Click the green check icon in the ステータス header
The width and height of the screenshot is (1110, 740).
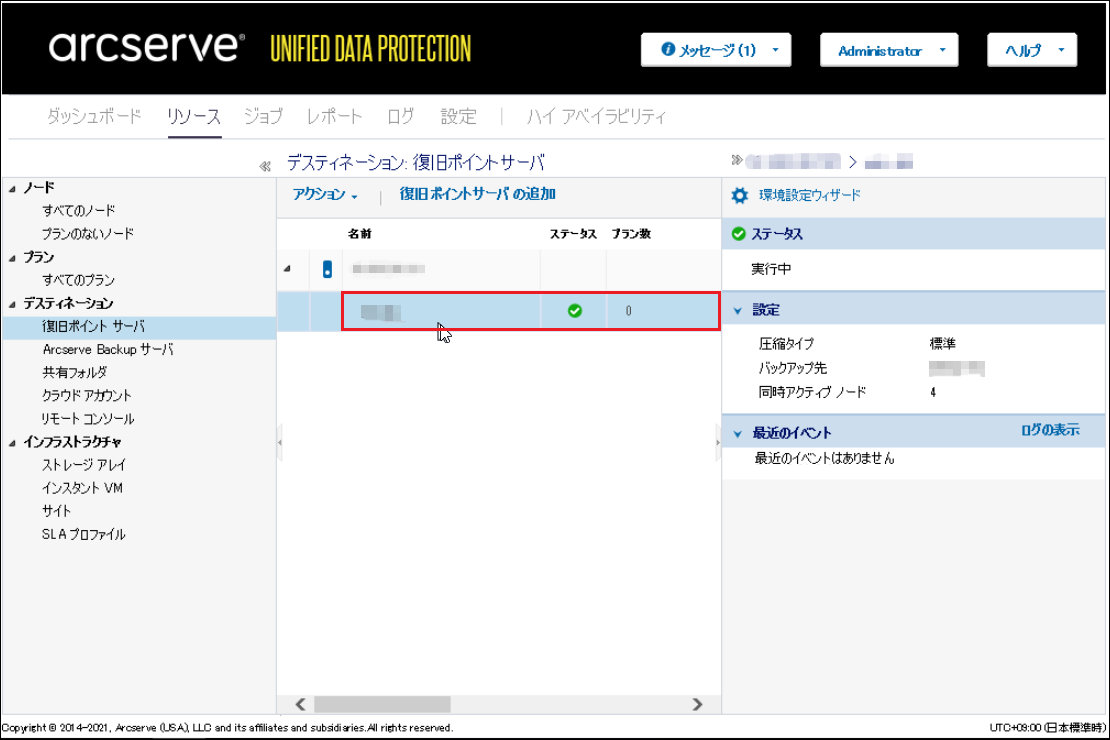tap(739, 234)
